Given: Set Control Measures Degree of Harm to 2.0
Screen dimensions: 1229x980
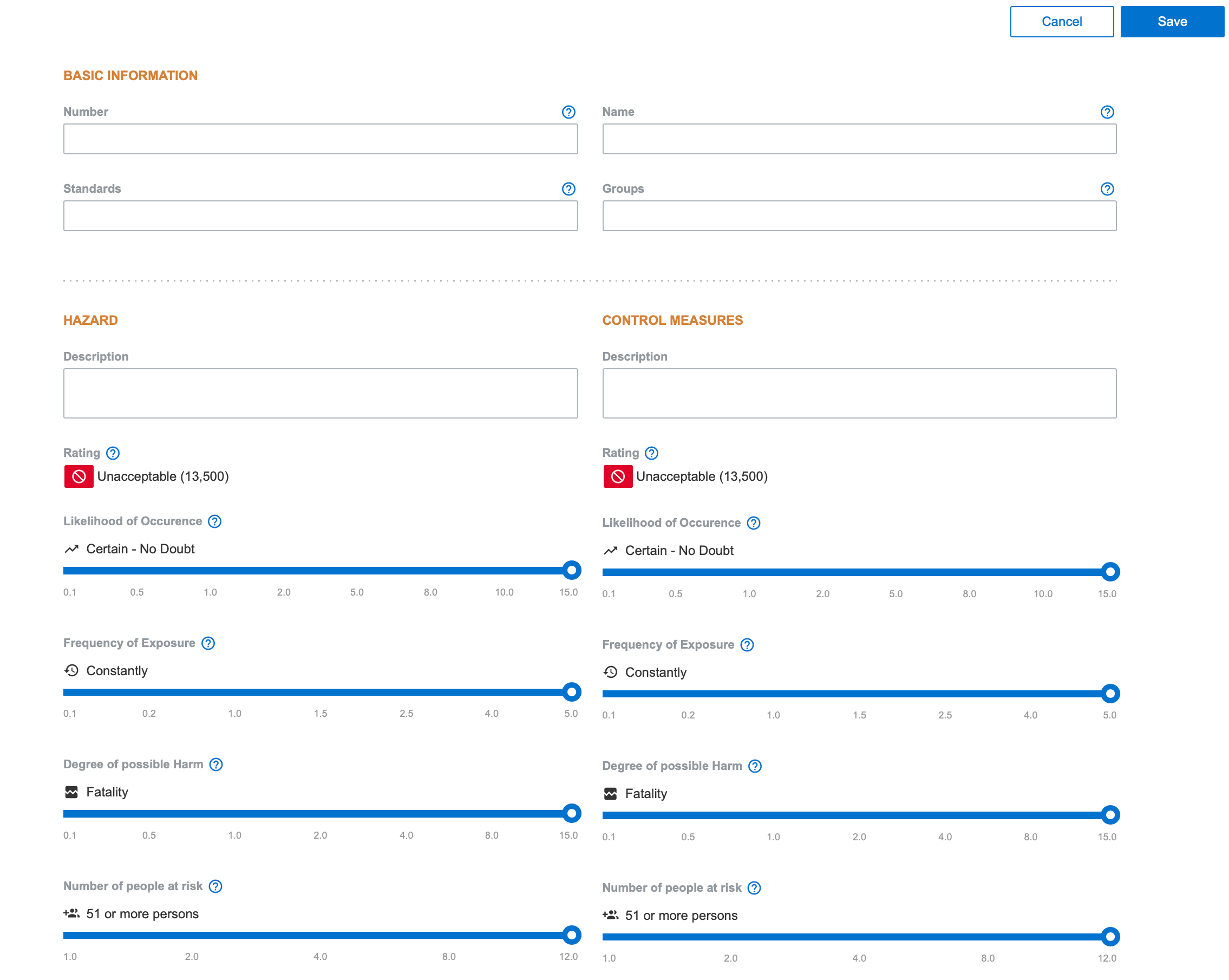Looking at the screenshot, I should click(x=859, y=815).
